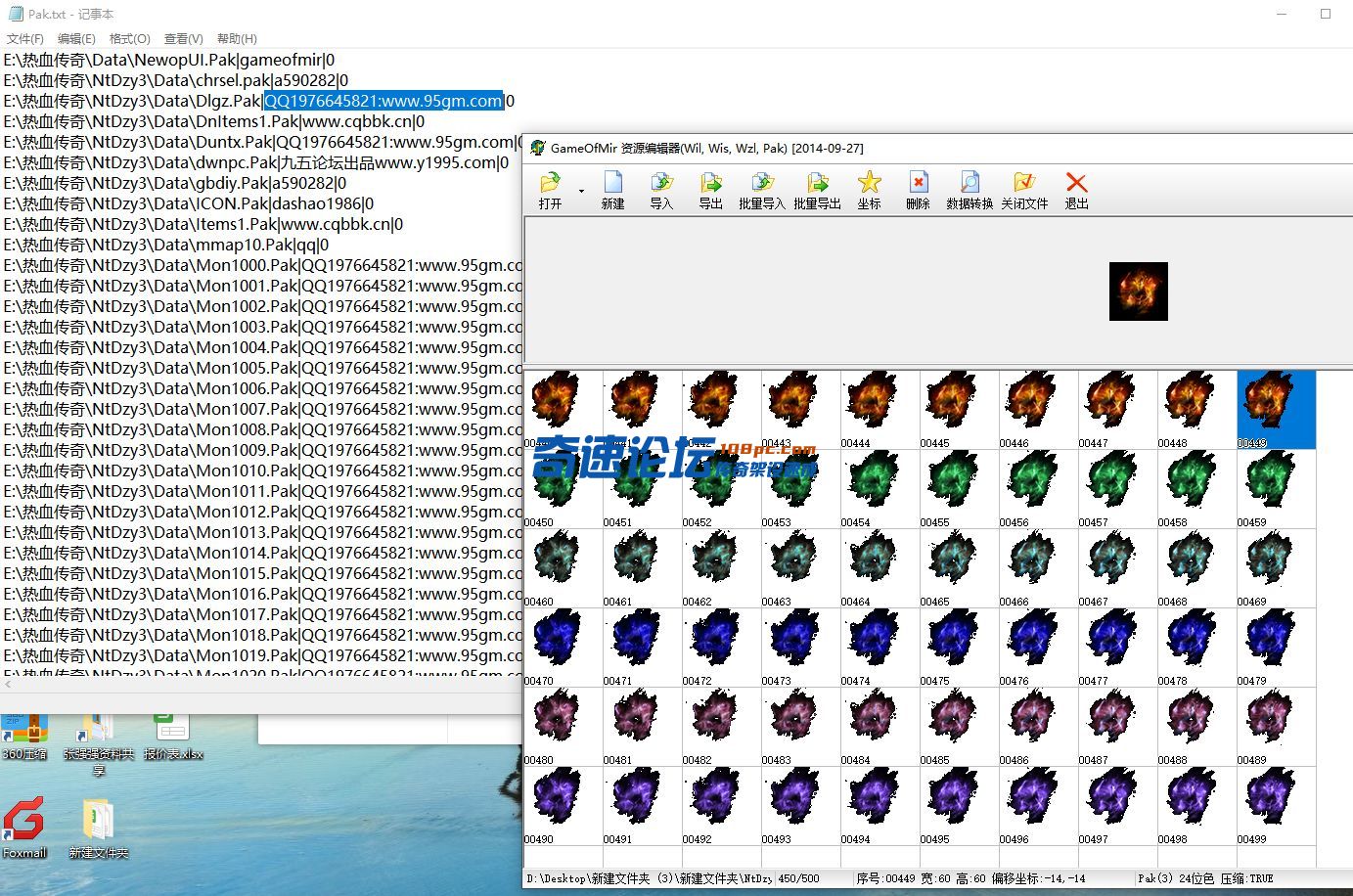This screenshot has width=1353, height=896.
Task: Expand the Open button dropdown arrow
Action: point(581,191)
